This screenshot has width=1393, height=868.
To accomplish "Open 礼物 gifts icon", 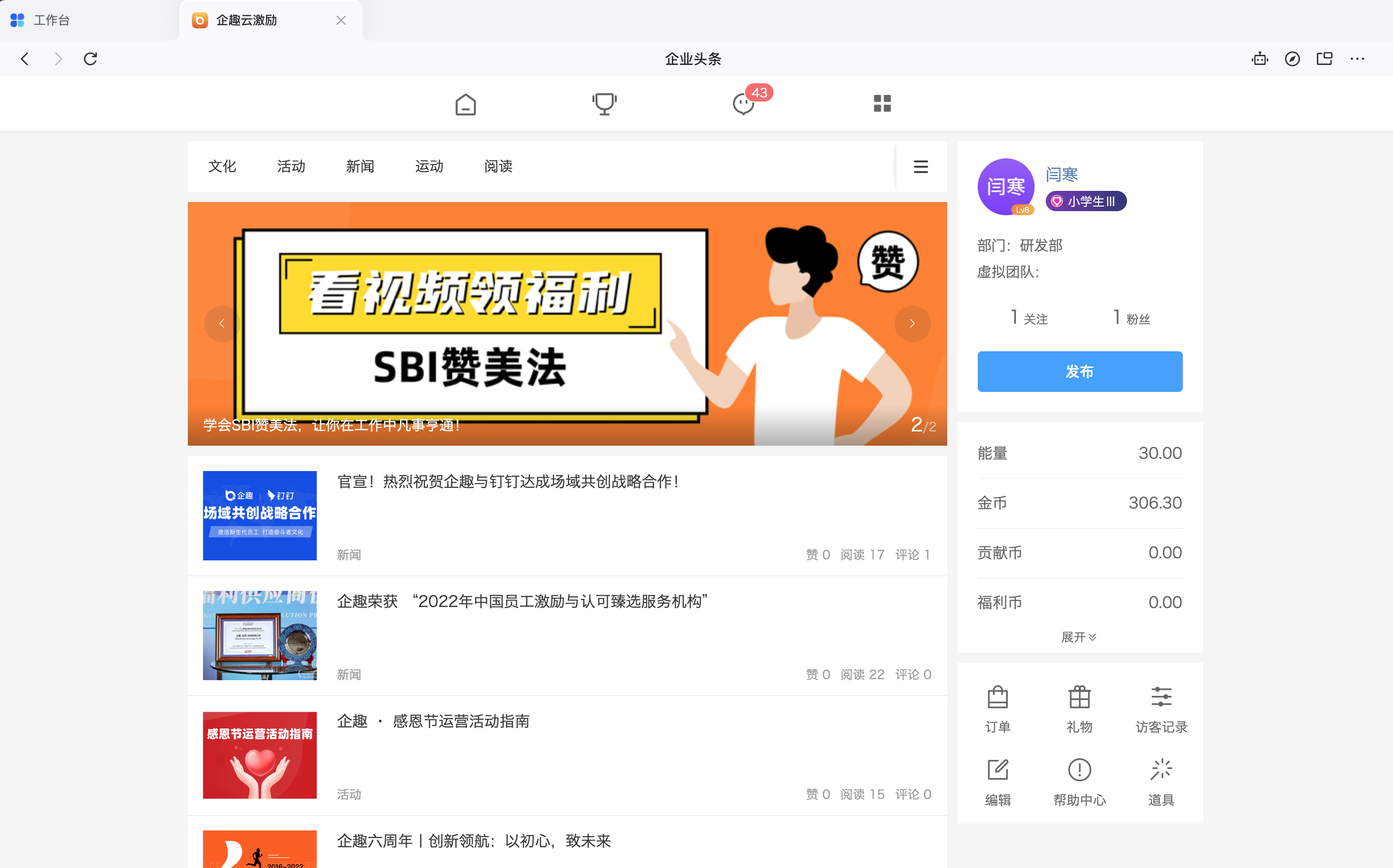I will coord(1079,709).
